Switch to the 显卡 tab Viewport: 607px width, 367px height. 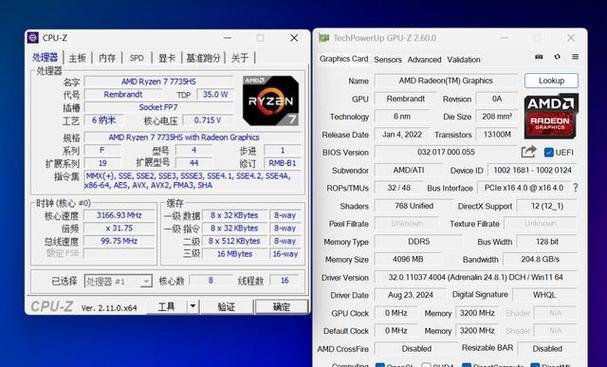tap(167, 58)
